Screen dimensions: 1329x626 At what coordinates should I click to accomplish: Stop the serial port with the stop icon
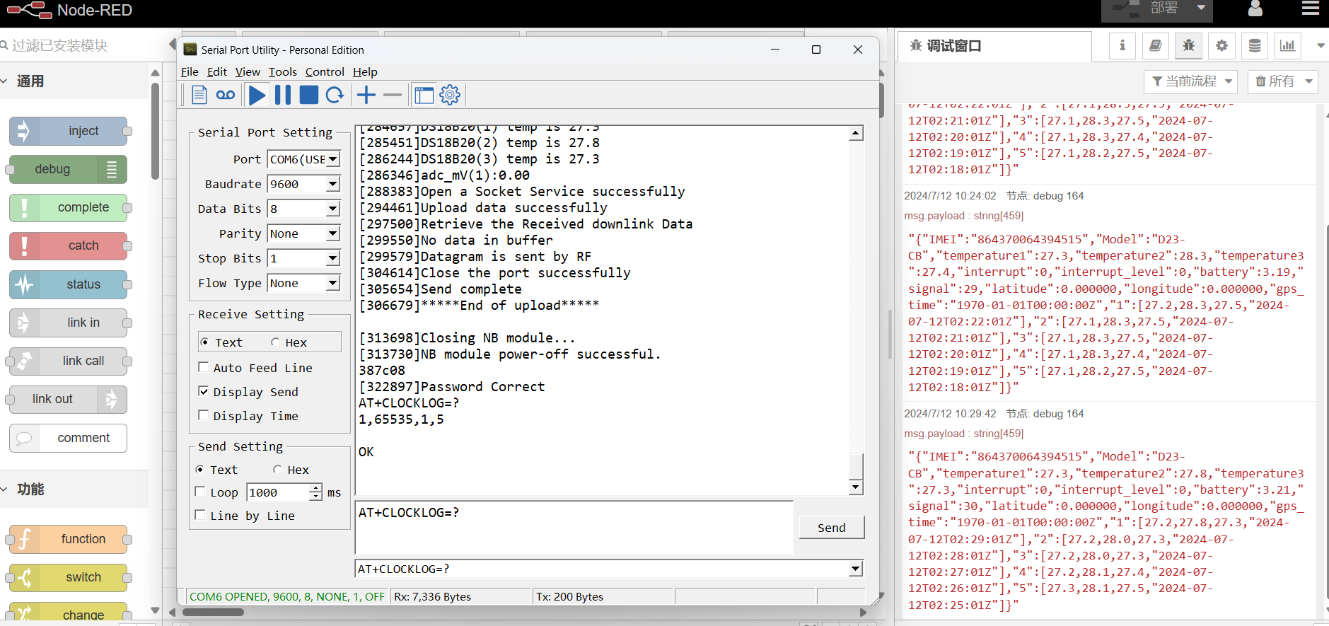309,95
